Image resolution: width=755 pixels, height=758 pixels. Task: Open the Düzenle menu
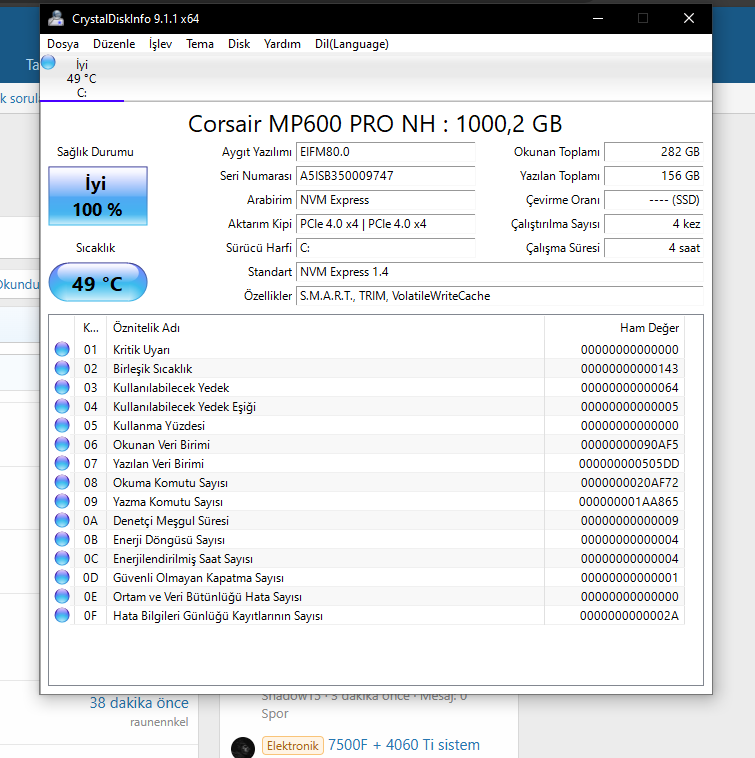pyautogui.click(x=114, y=44)
